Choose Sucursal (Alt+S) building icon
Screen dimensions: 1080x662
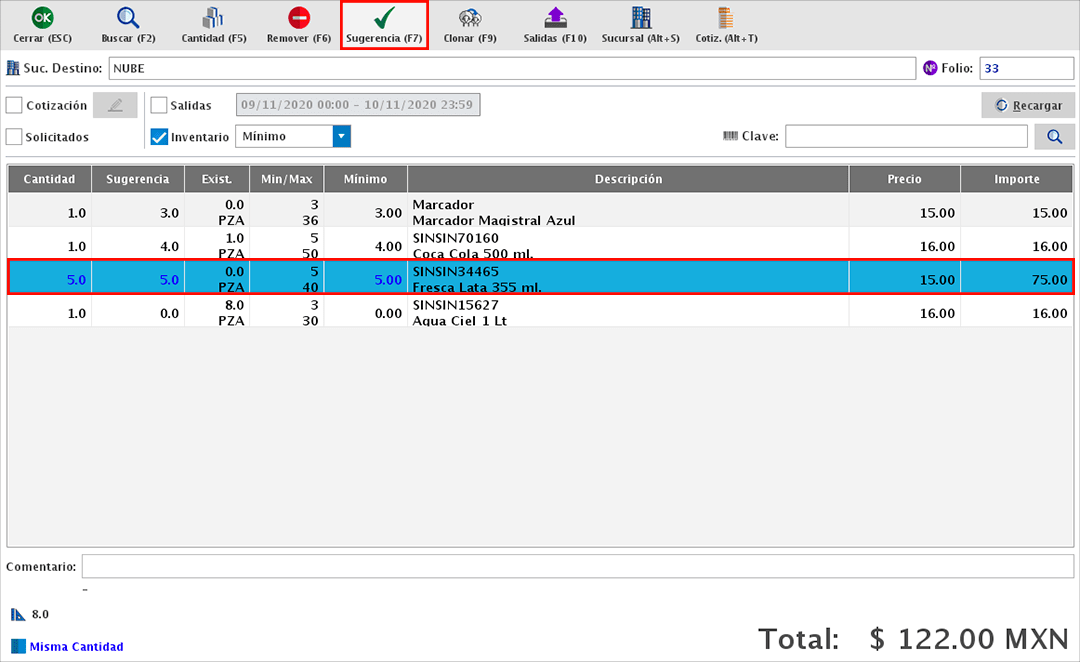640,25
